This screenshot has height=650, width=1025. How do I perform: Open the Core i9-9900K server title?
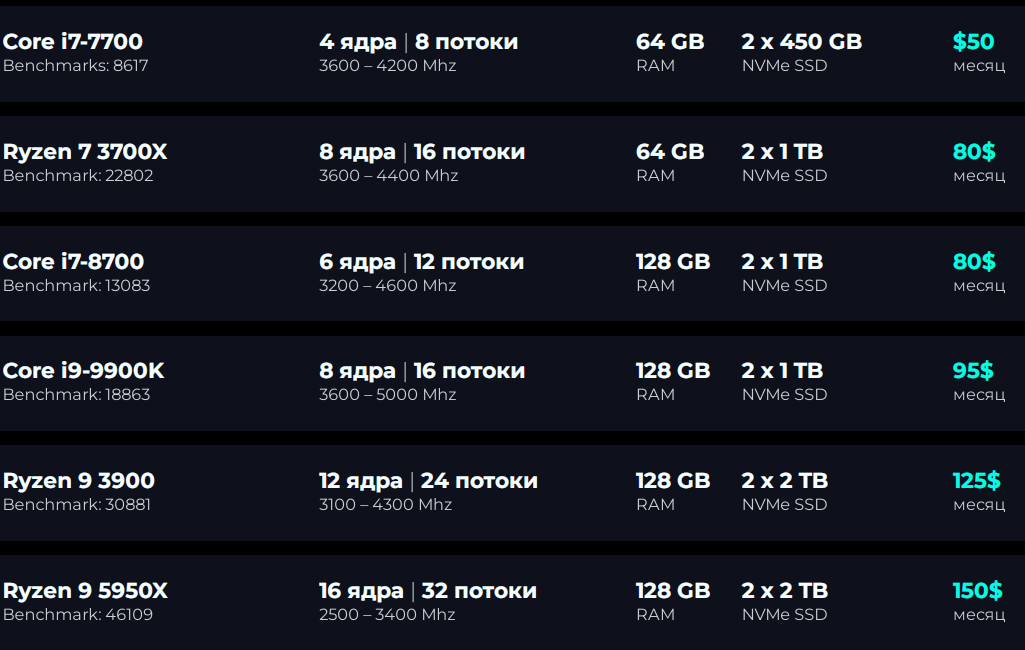click(x=84, y=371)
